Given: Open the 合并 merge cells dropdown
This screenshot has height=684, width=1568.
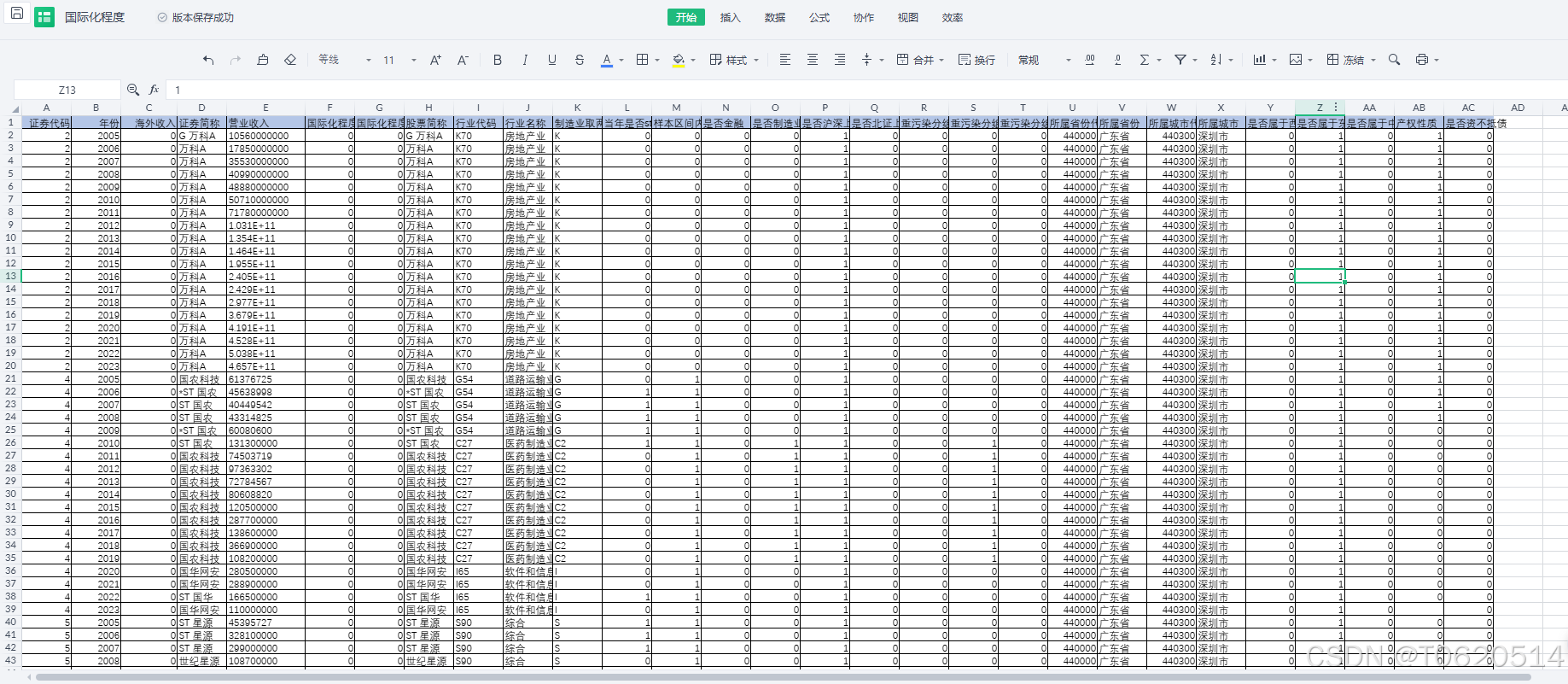Looking at the screenshot, I should click(x=920, y=60).
